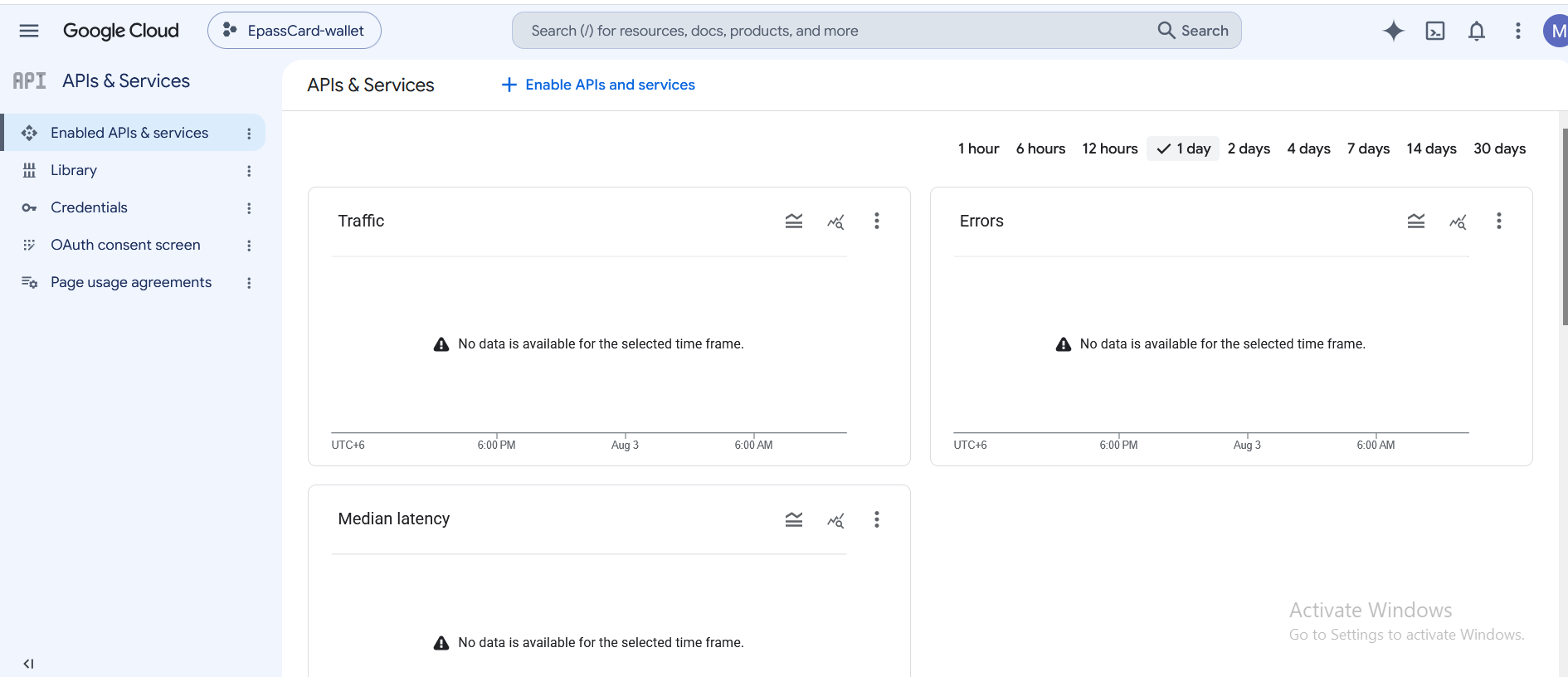Select the 14 days time range

pos(1431,149)
